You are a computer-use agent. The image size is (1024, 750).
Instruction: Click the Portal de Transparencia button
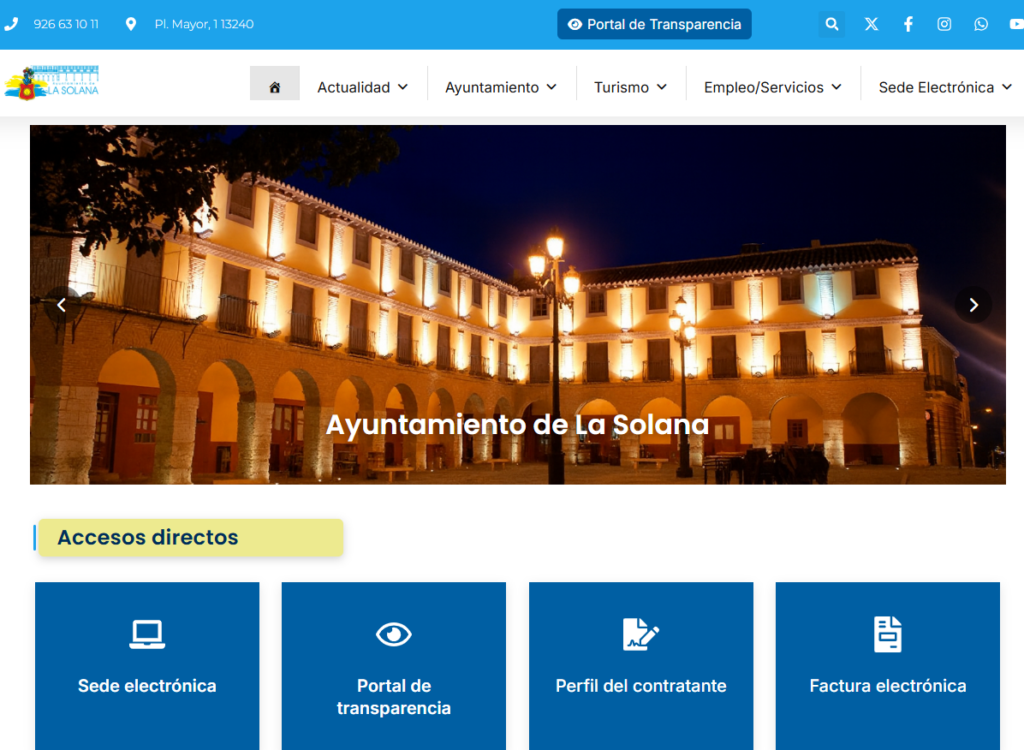[x=654, y=24]
